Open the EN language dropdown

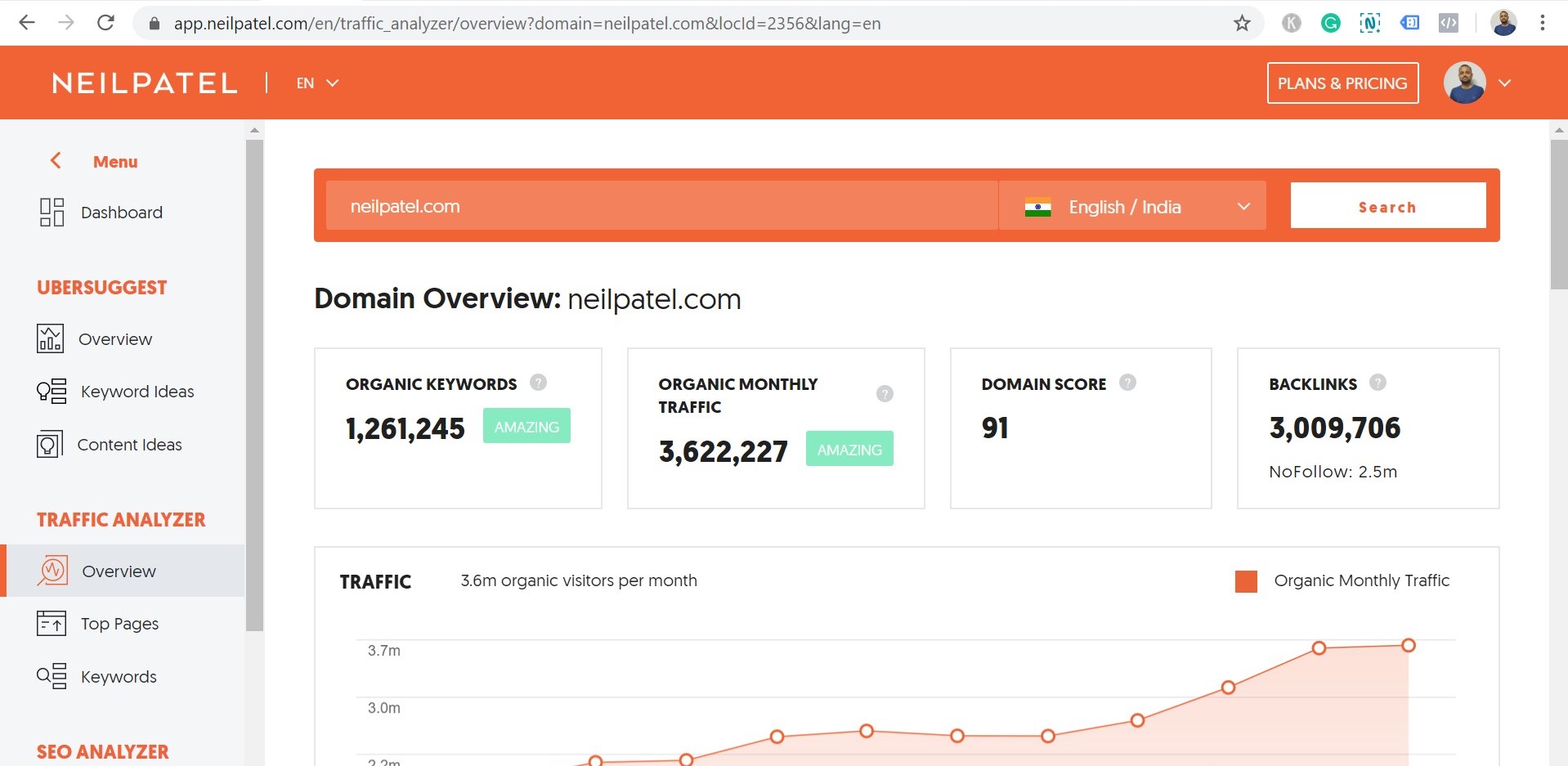pyautogui.click(x=317, y=83)
